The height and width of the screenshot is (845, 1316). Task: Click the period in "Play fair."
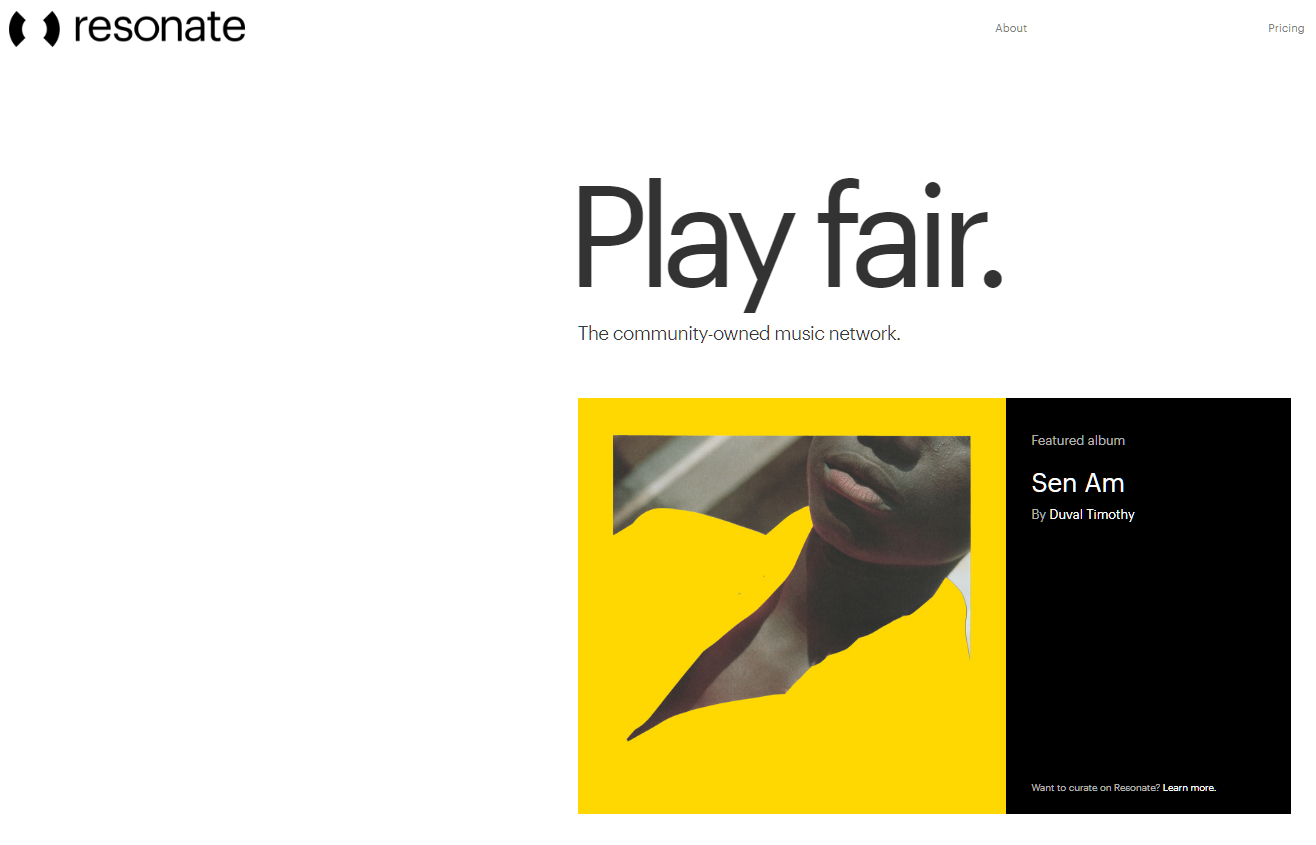click(x=992, y=279)
